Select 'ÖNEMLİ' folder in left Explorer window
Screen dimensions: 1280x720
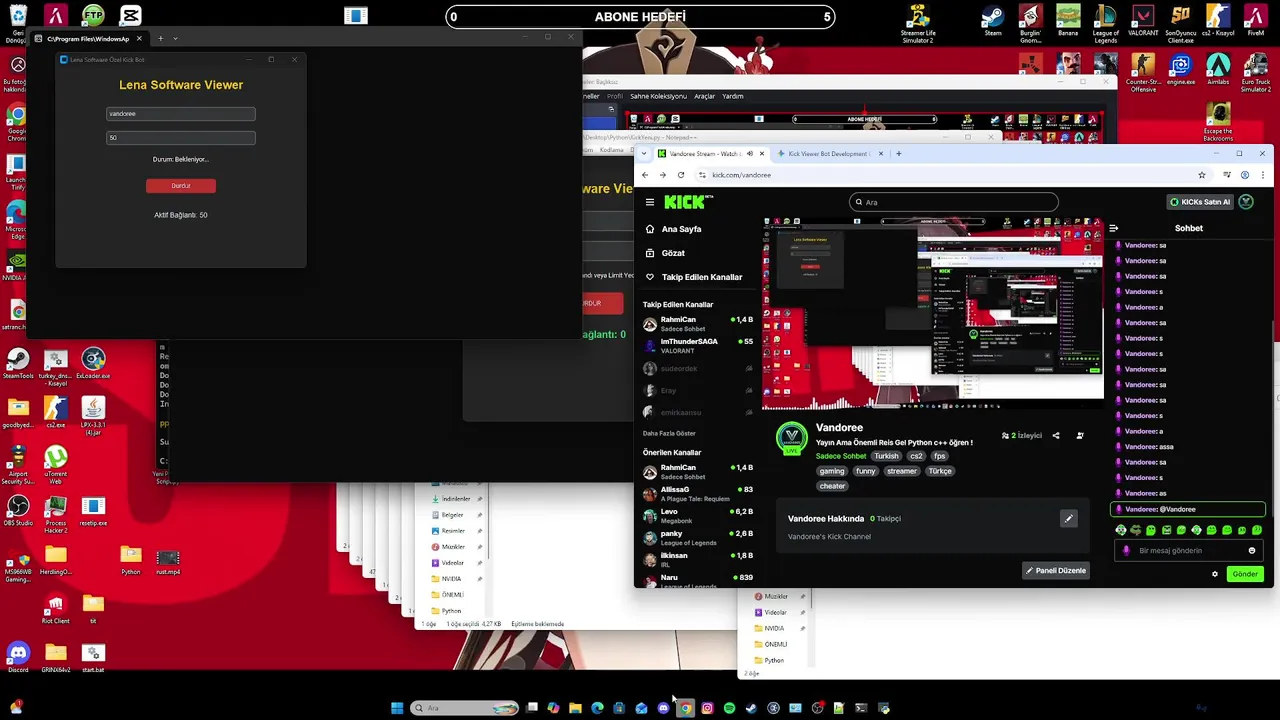[452, 595]
